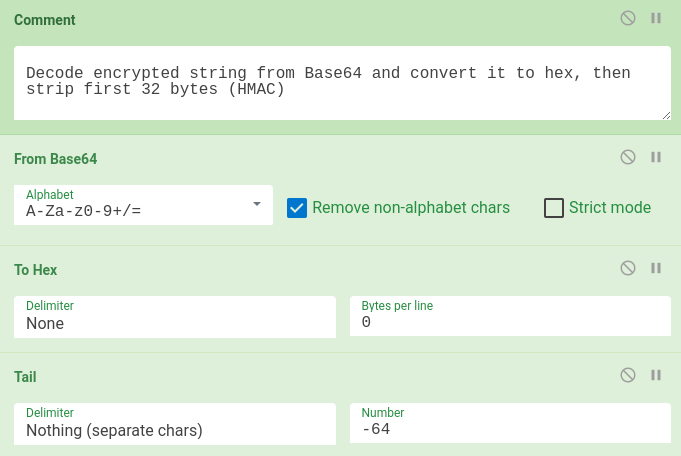This screenshot has height=456, width=681.
Task: Set breakpoint on Comment operation
Action: click(x=656, y=18)
